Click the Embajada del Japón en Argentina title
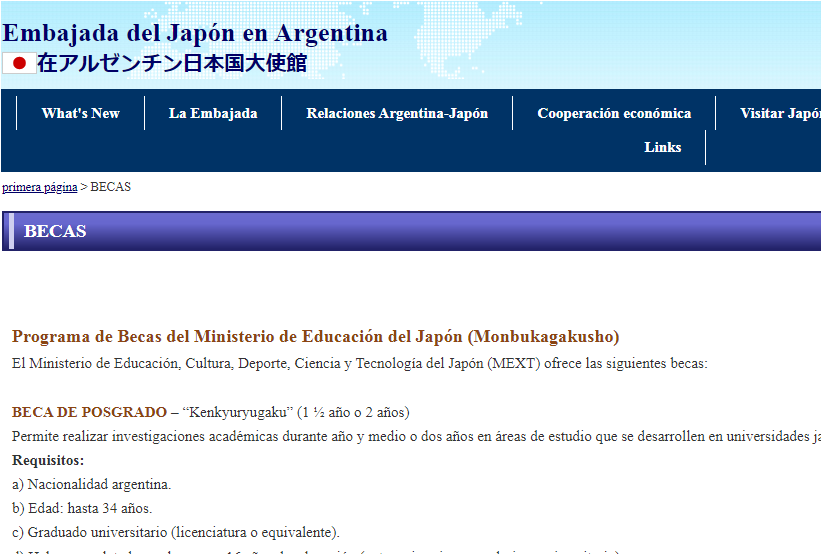This screenshot has width=822, height=555. pos(195,33)
